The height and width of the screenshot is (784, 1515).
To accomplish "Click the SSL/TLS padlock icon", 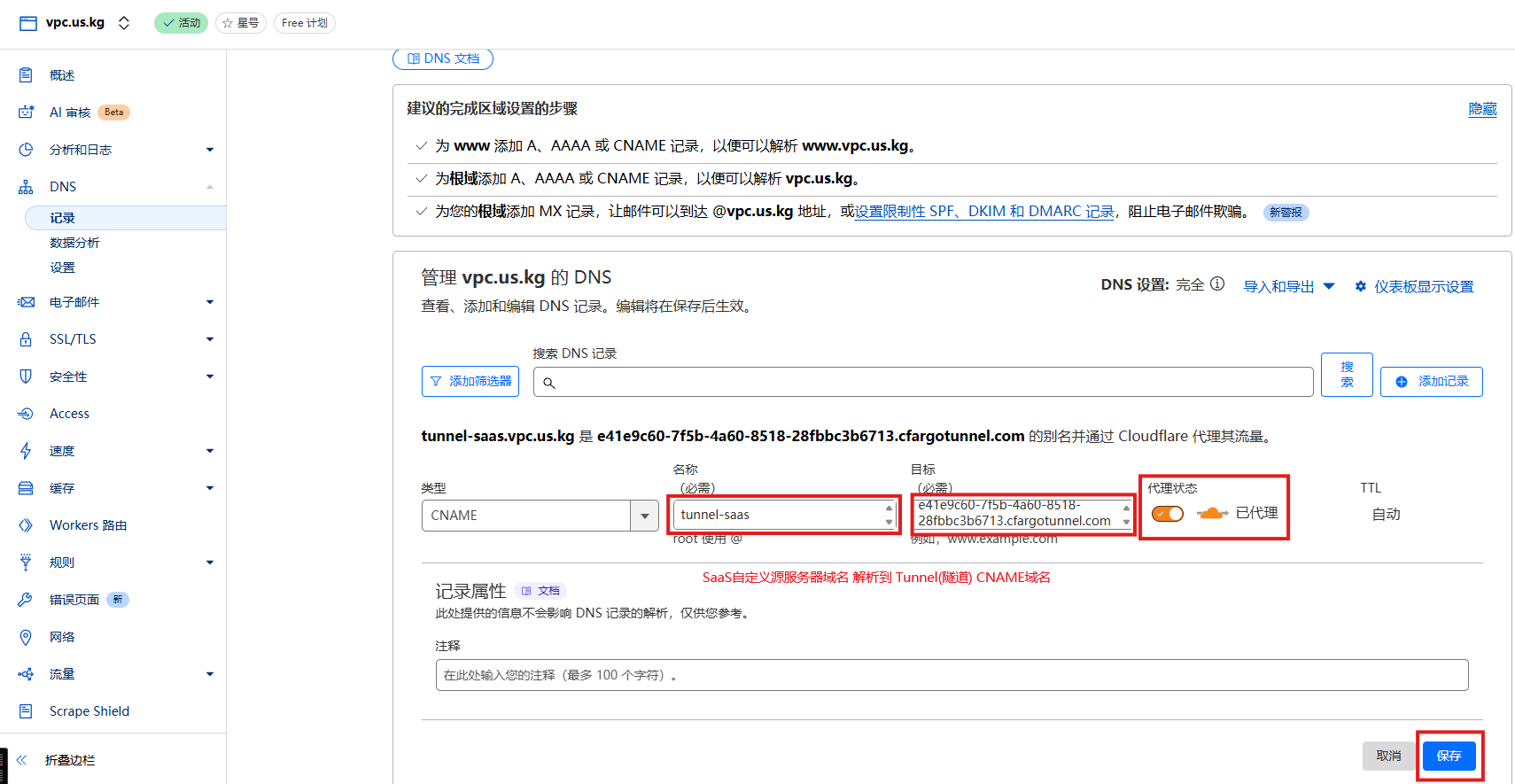I will coord(26,339).
